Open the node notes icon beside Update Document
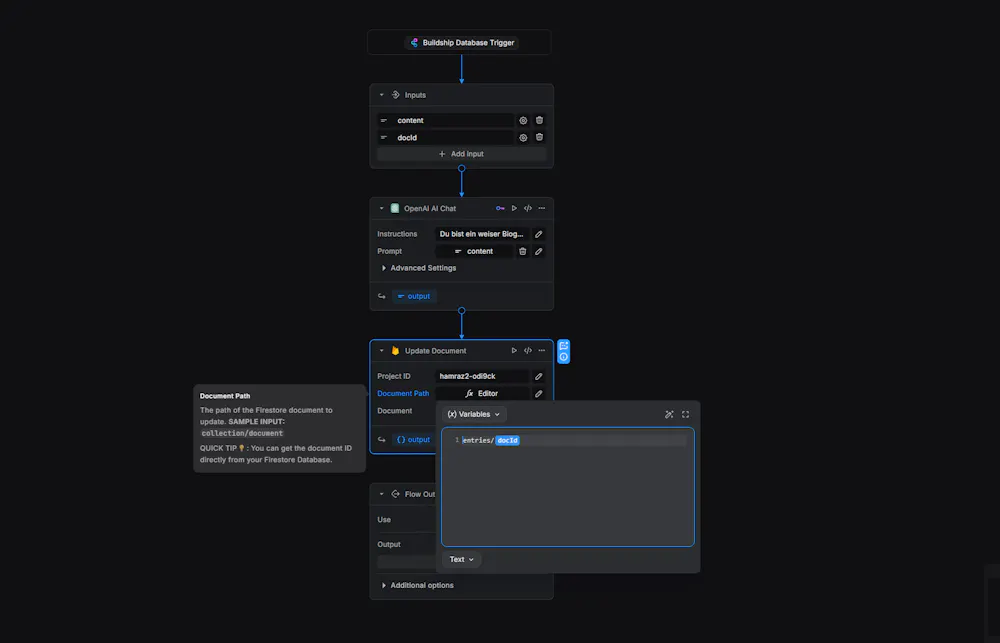This screenshot has height=643, width=1000. (564, 346)
